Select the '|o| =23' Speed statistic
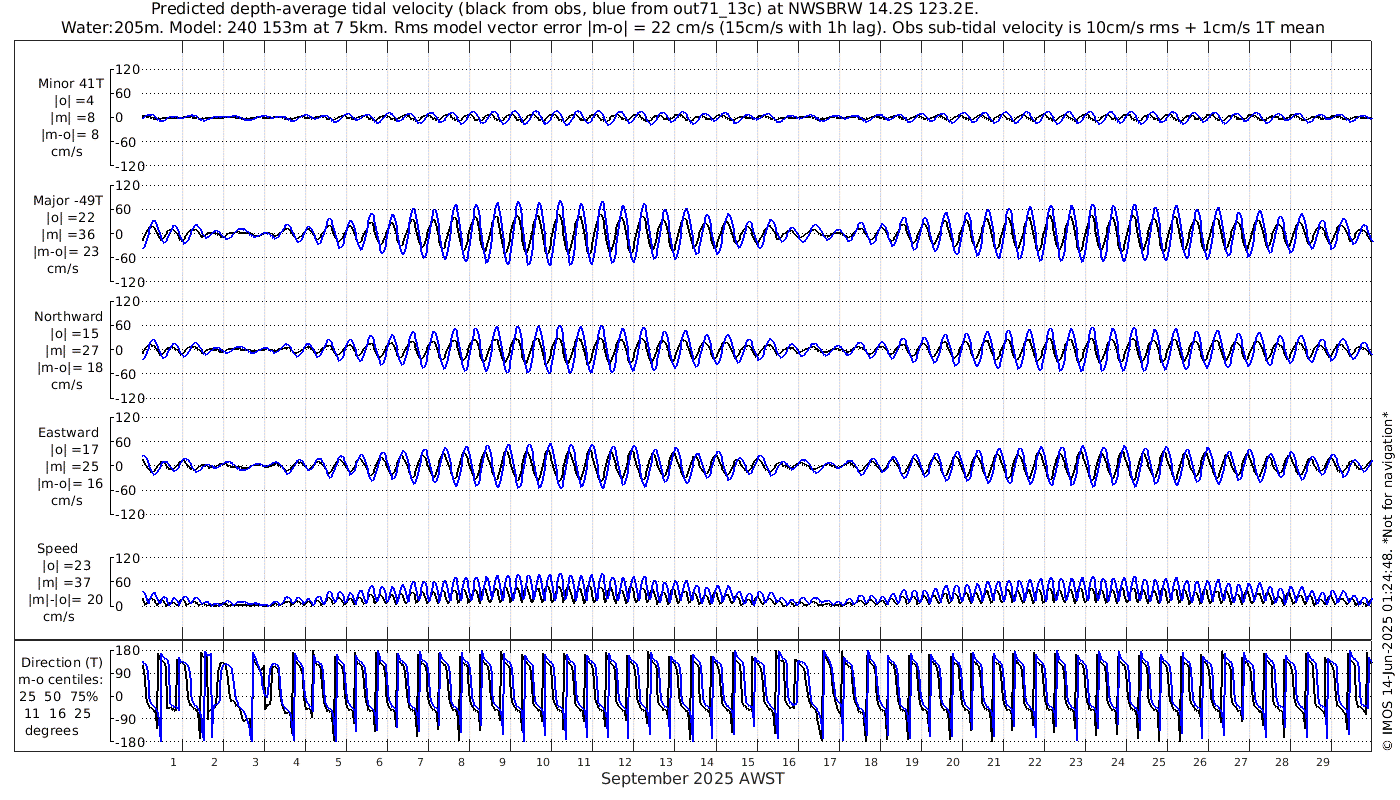 click(70, 566)
